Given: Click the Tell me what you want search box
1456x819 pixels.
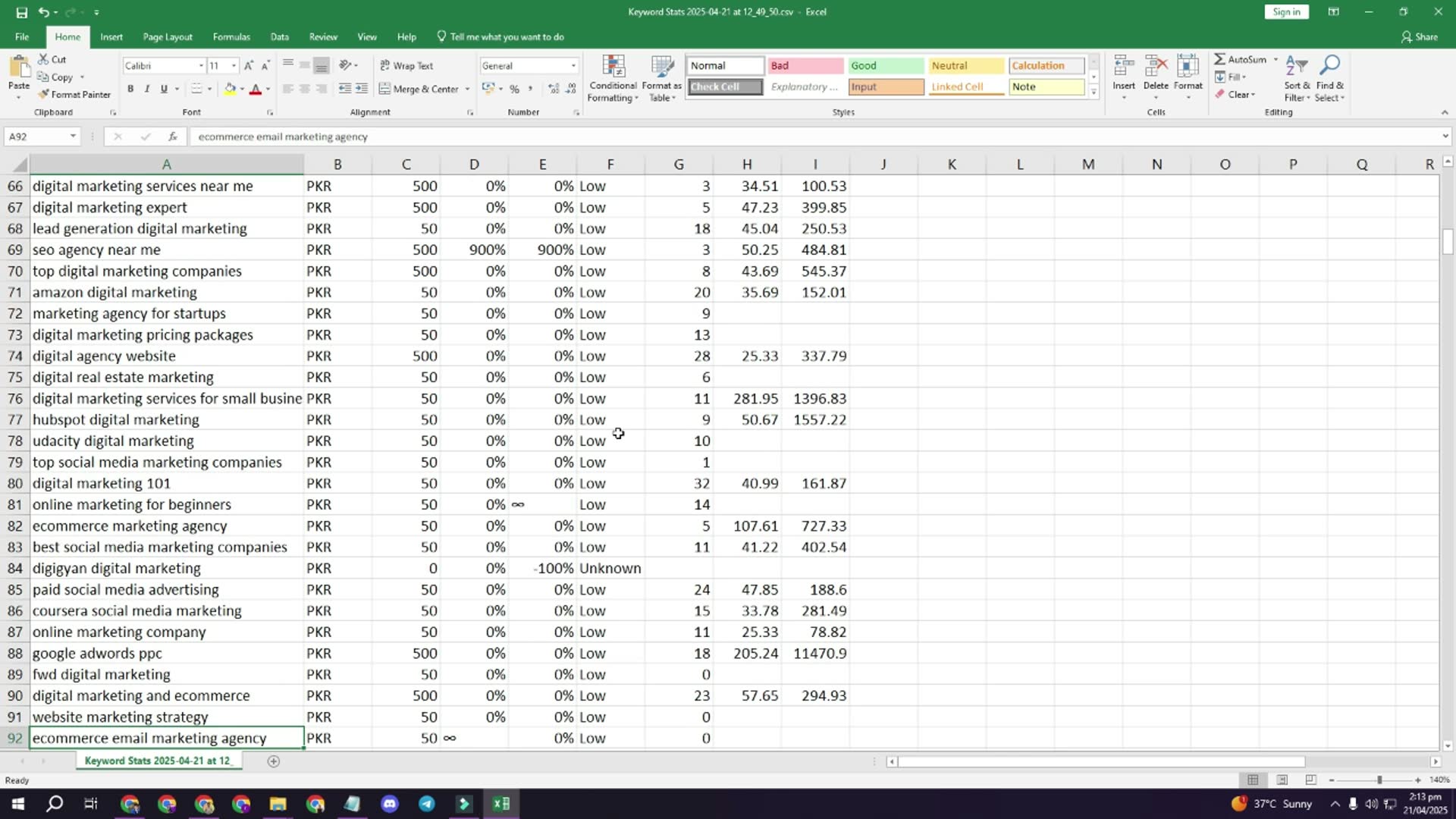Looking at the screenshot, I should pyautogui.click(x=500, y=36).
